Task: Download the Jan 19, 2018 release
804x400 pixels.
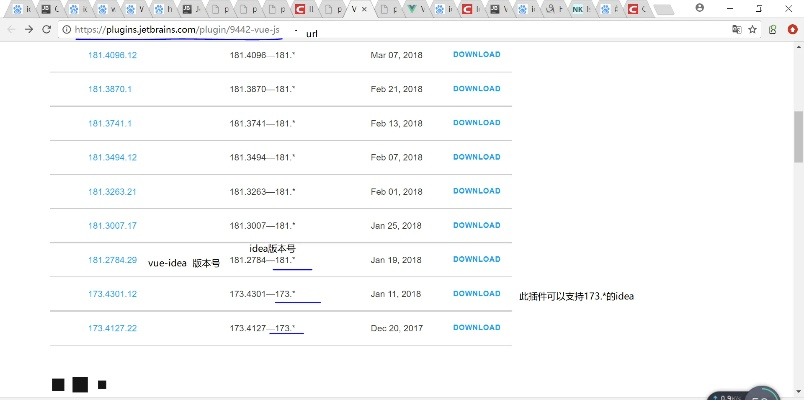Action: coord(477,259)
